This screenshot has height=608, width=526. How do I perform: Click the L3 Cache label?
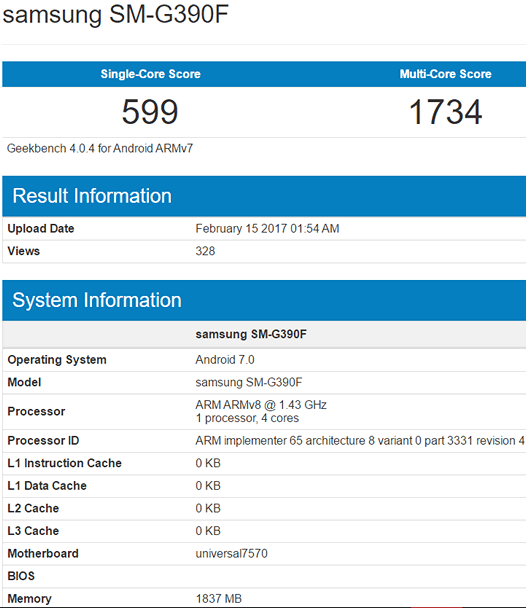click(x=33, y=530)
